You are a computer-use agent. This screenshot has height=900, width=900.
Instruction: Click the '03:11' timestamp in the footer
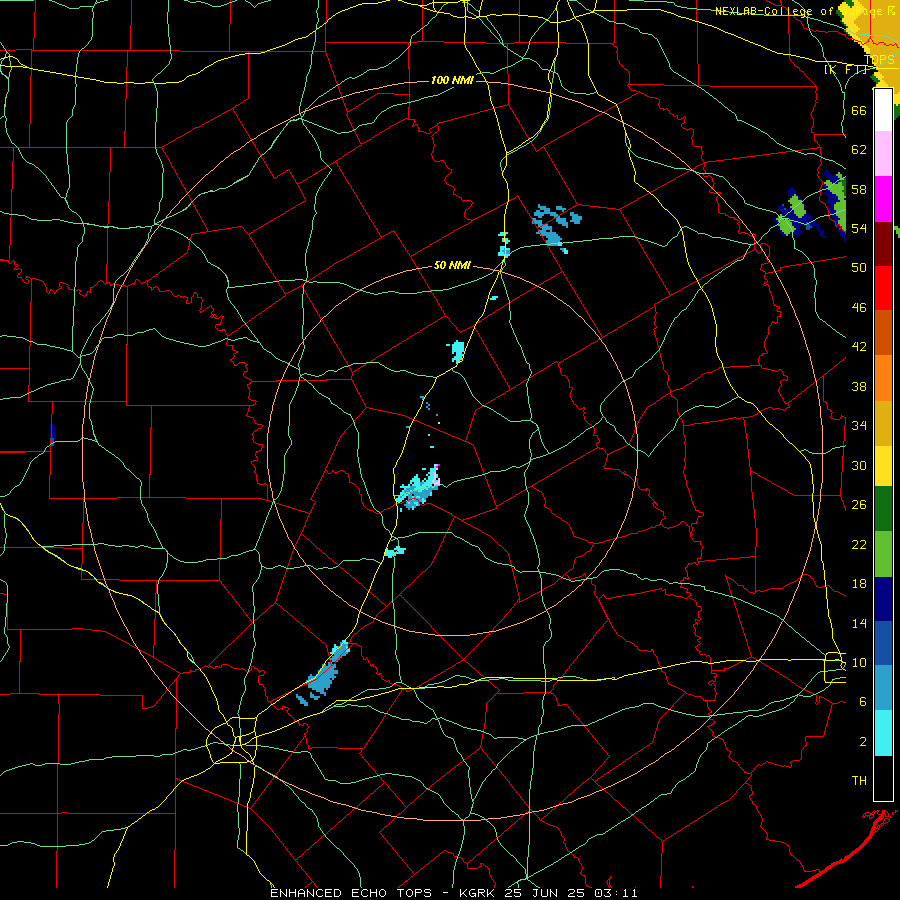[615, 893]
